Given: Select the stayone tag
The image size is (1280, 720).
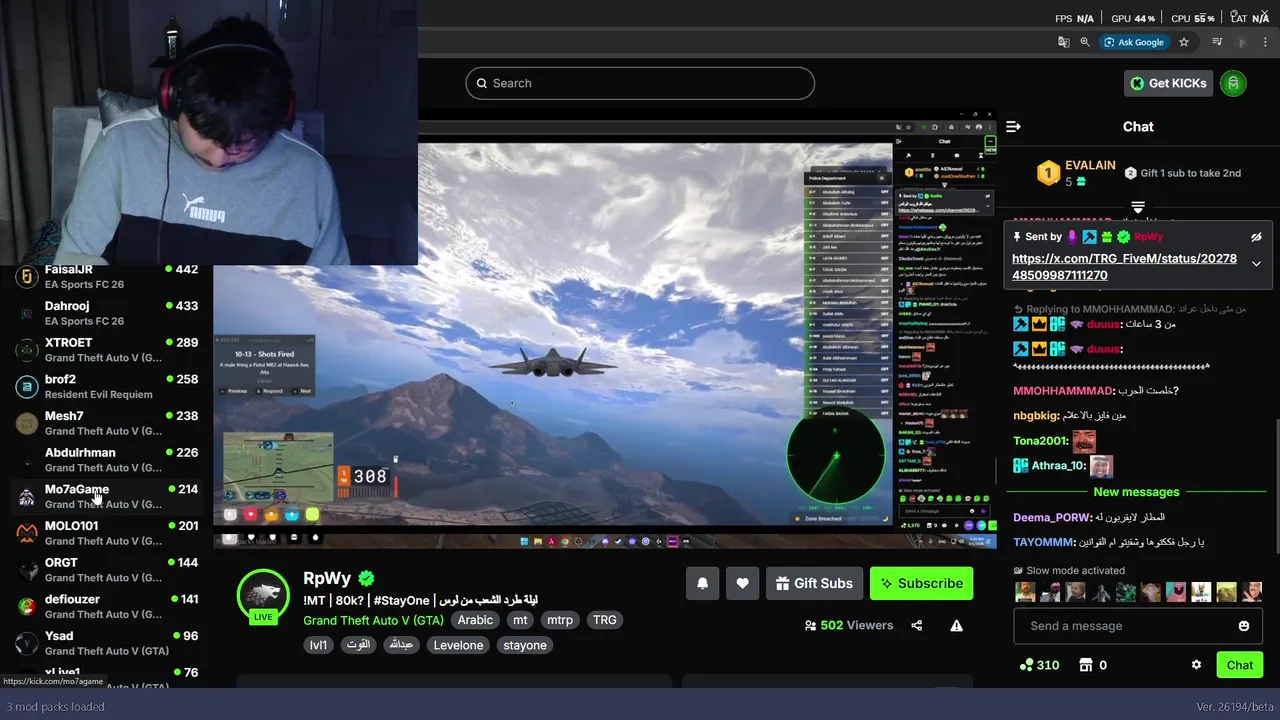Looking at the screenshot, I should coord(525,645).
